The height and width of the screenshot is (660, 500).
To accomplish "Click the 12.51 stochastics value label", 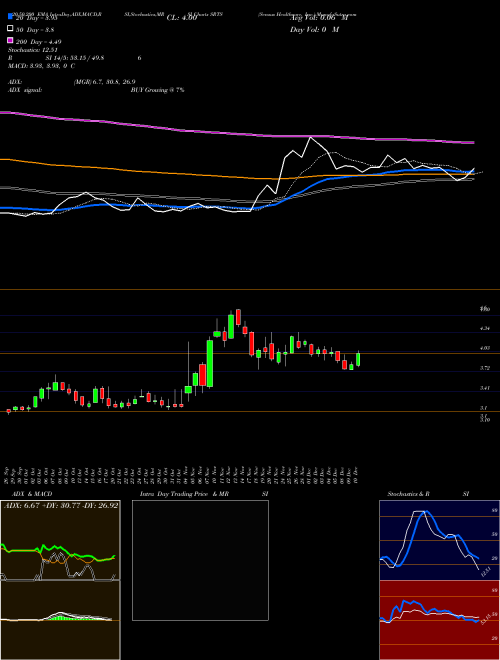I will point(487,572).
